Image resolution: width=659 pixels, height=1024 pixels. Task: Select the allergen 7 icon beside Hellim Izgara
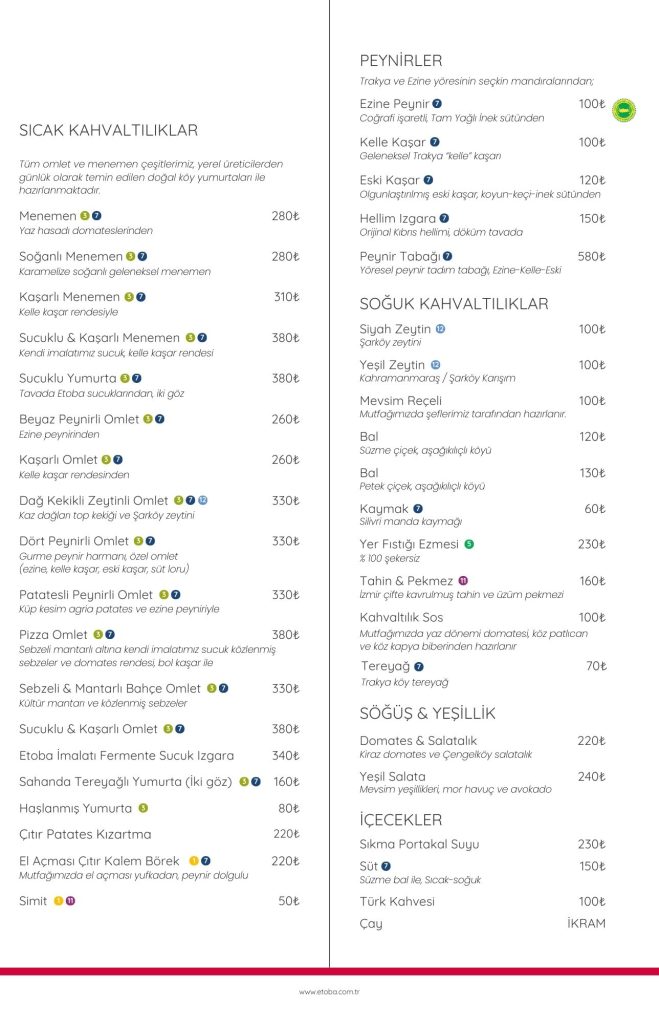(444, 218)
